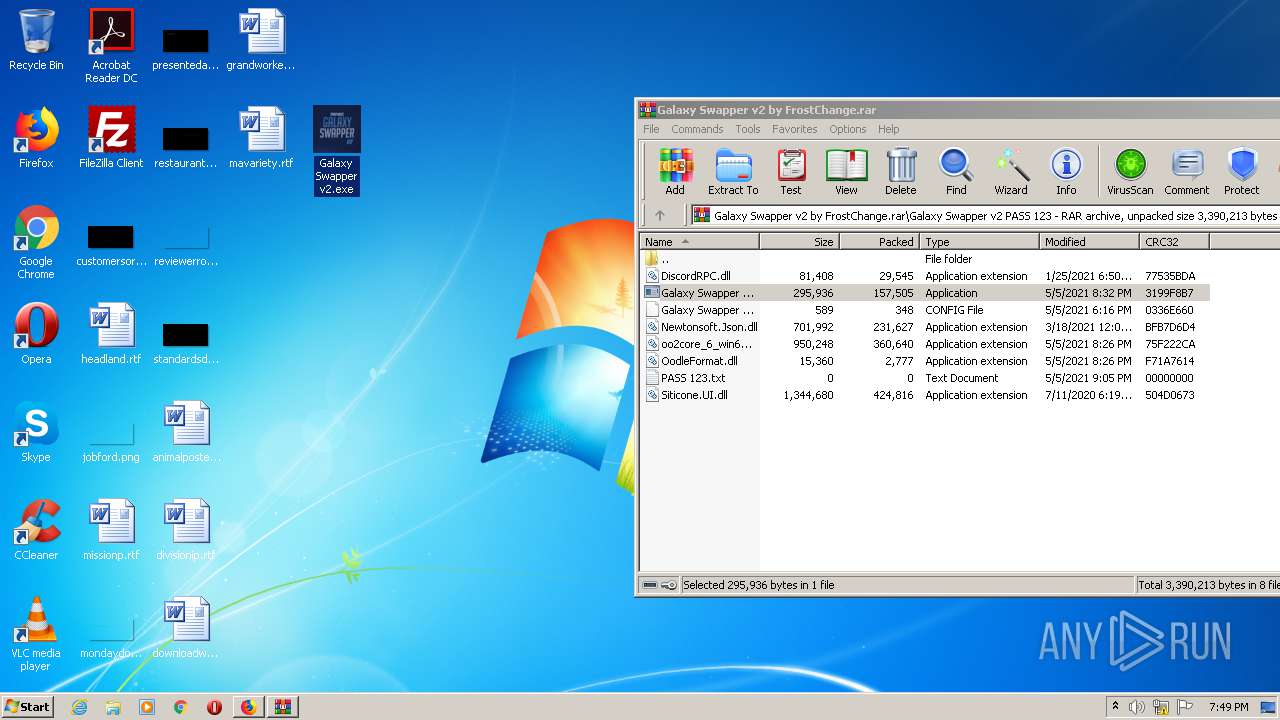
Task: Click the taskbar clock showing 7:49 PM
Action: point(1228,707)
